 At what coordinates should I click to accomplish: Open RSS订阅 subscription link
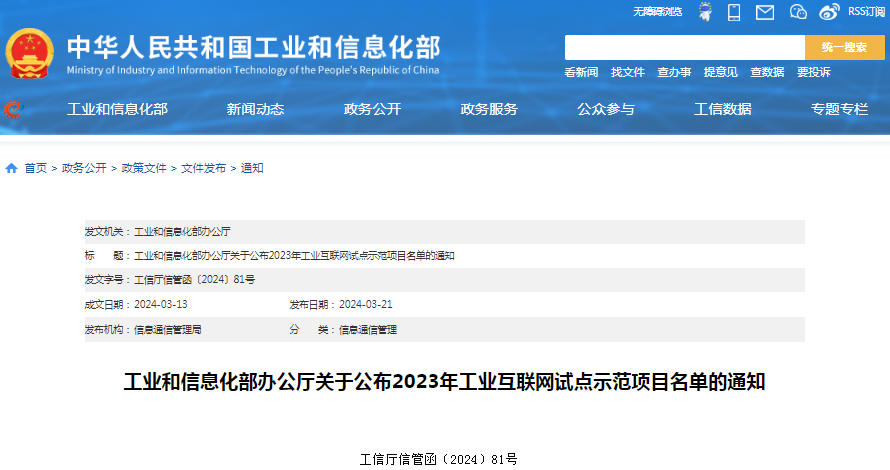(x=866, y=11)
